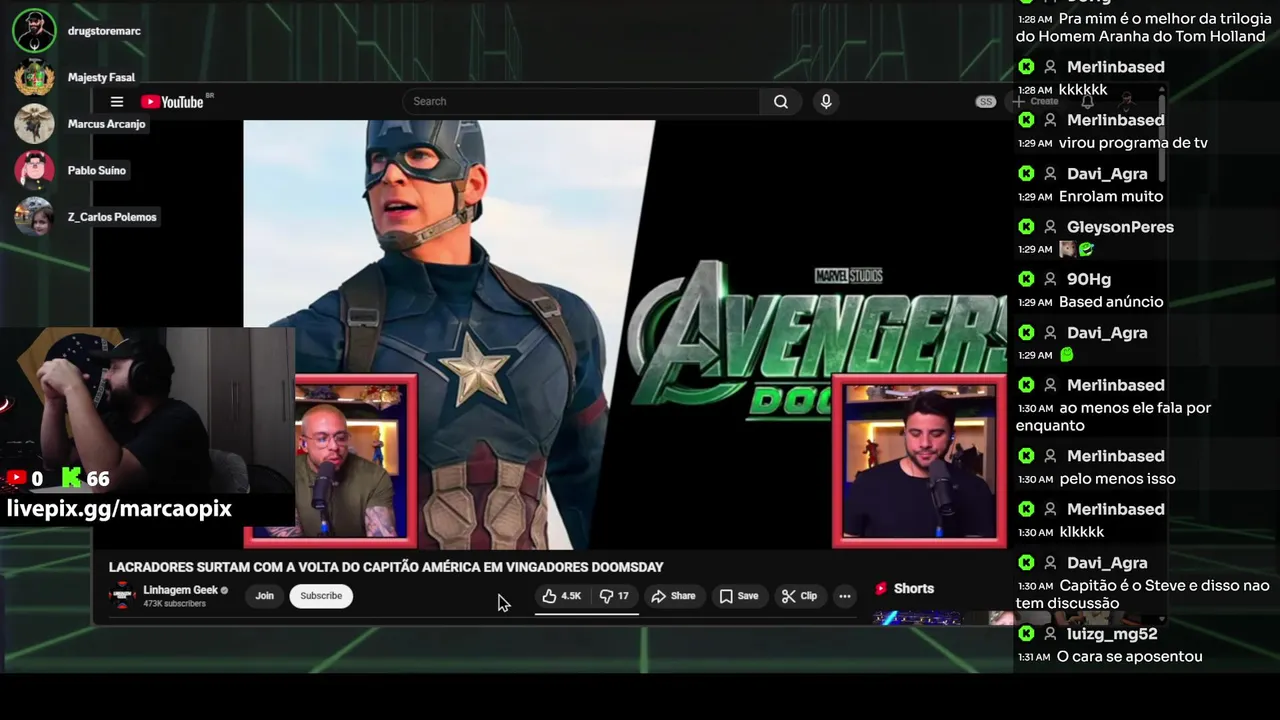Click the green emote in Davi_Agra's 1:29 message
The height and width of the screenshot is (720, 1280).
(x=1067, y=355)
